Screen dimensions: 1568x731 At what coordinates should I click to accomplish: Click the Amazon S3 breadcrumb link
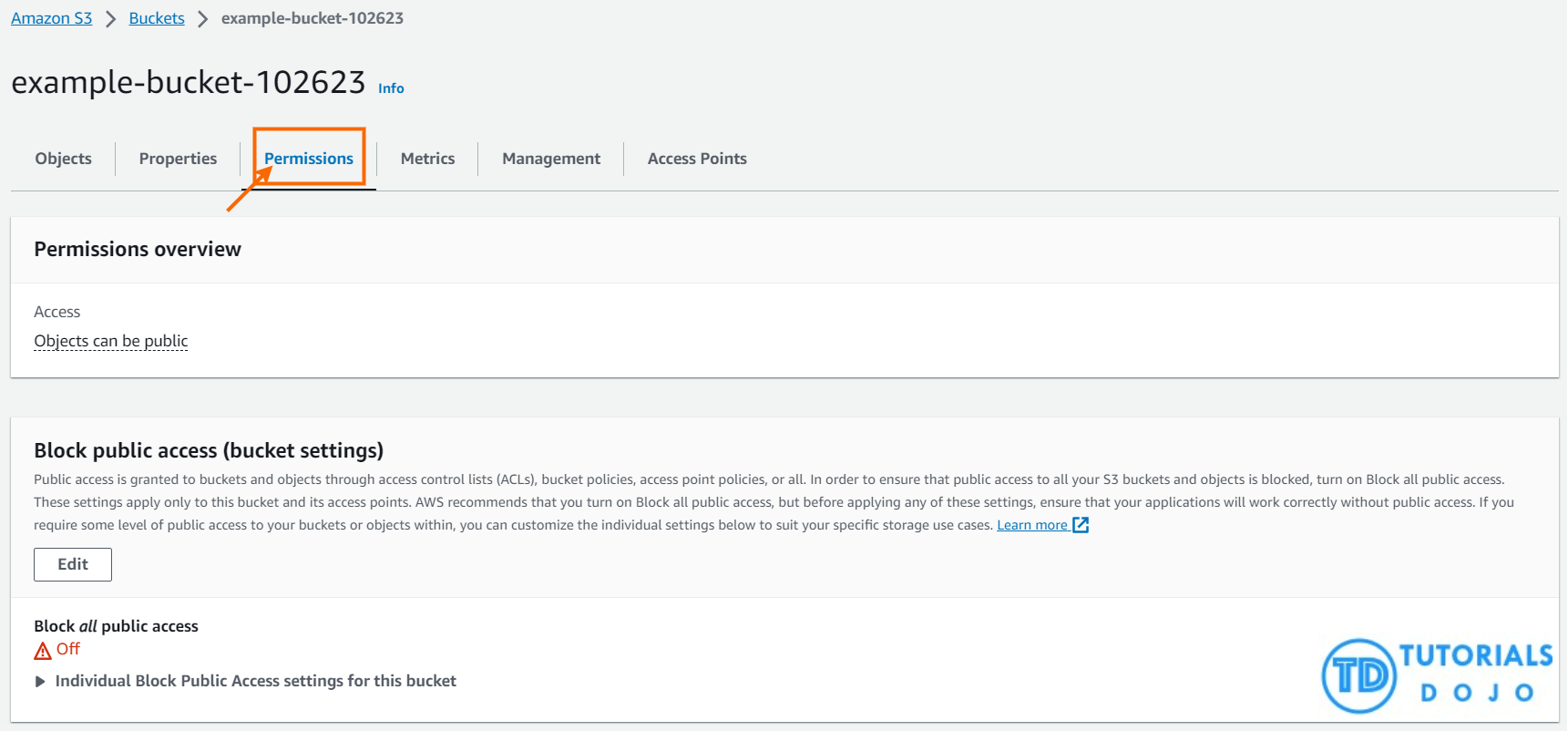[x=51, y=18]
